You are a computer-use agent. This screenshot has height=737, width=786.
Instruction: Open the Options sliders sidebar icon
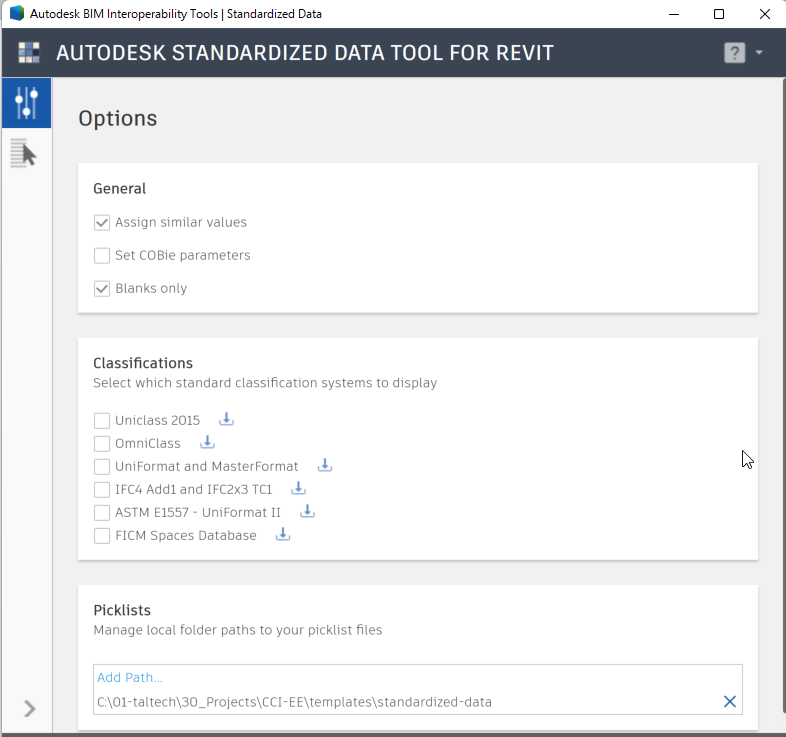click(x=27, y=103)
